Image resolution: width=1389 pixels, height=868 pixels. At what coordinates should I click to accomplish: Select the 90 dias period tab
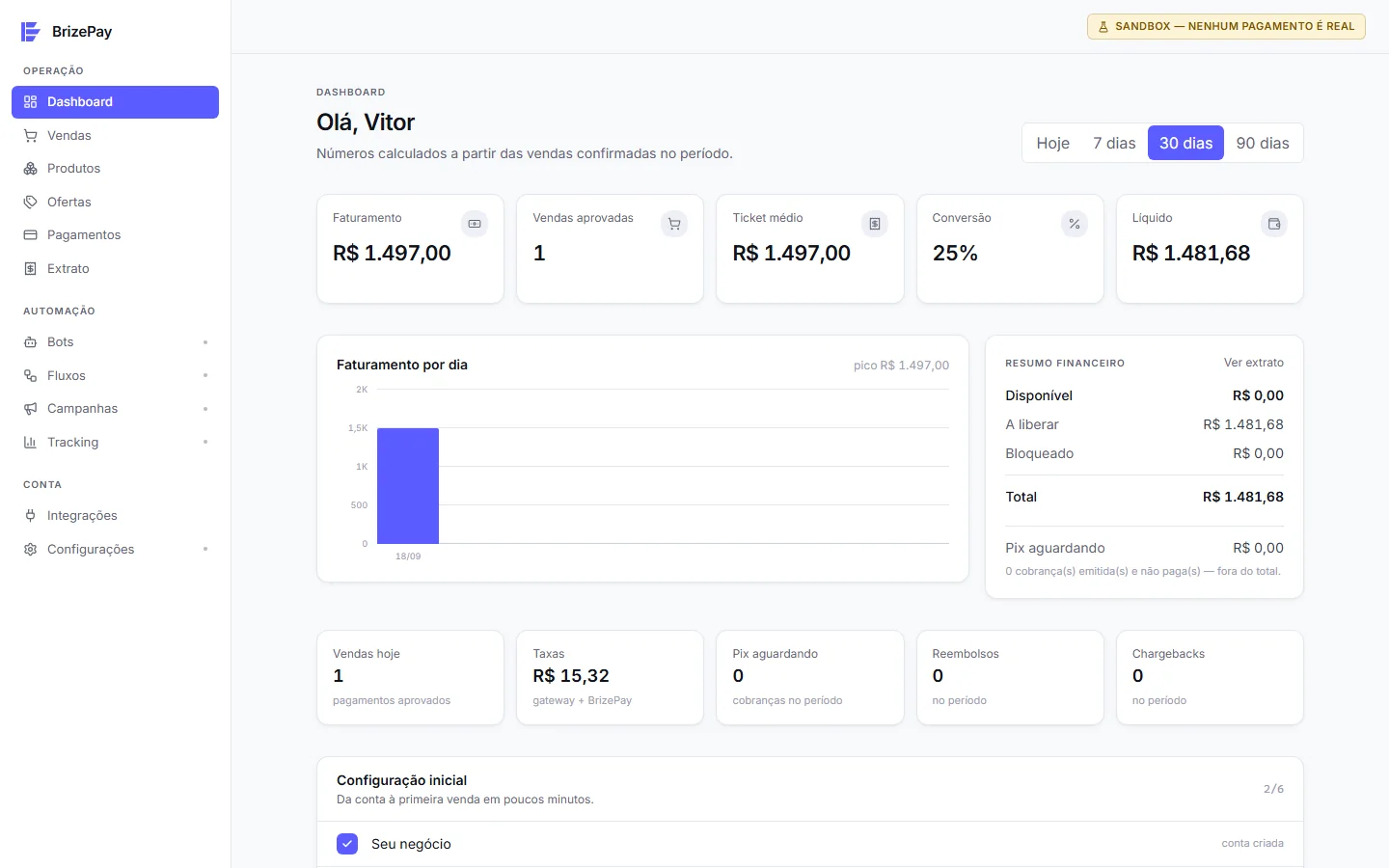pos(1263,143)
